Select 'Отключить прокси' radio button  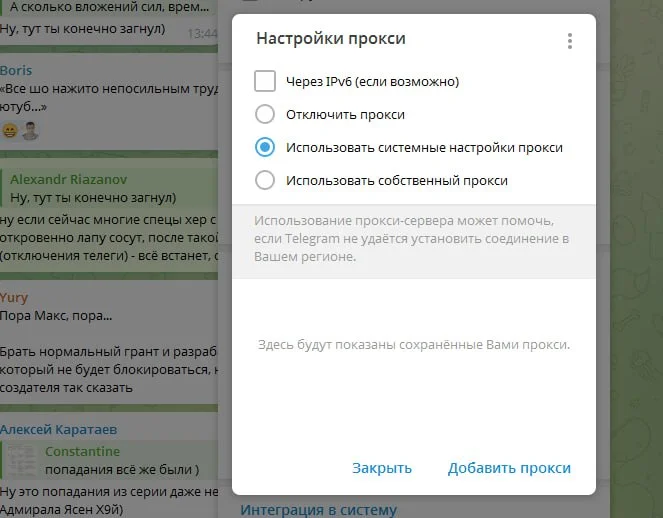265,114
